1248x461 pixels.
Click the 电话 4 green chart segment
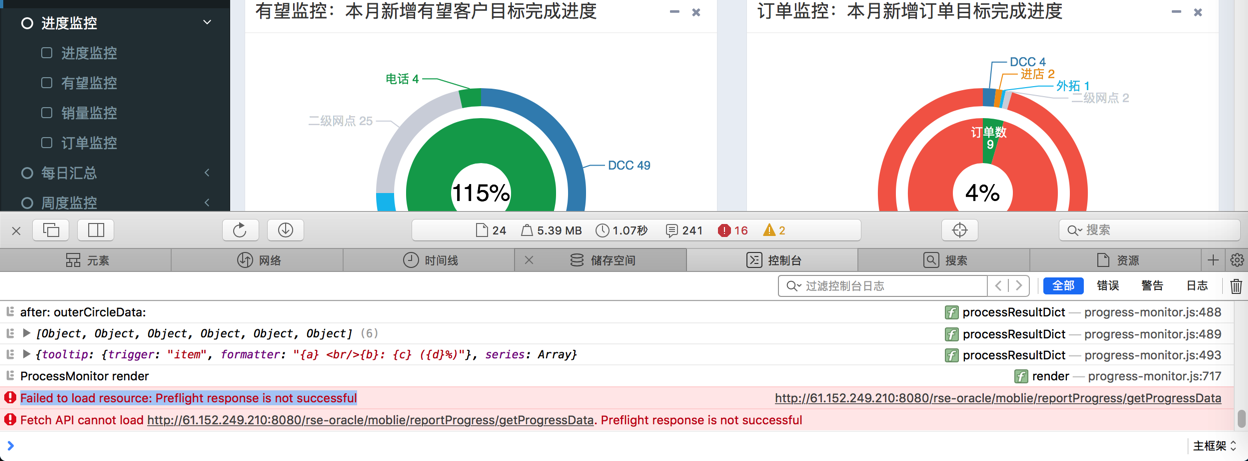click(x=471, y=99)
